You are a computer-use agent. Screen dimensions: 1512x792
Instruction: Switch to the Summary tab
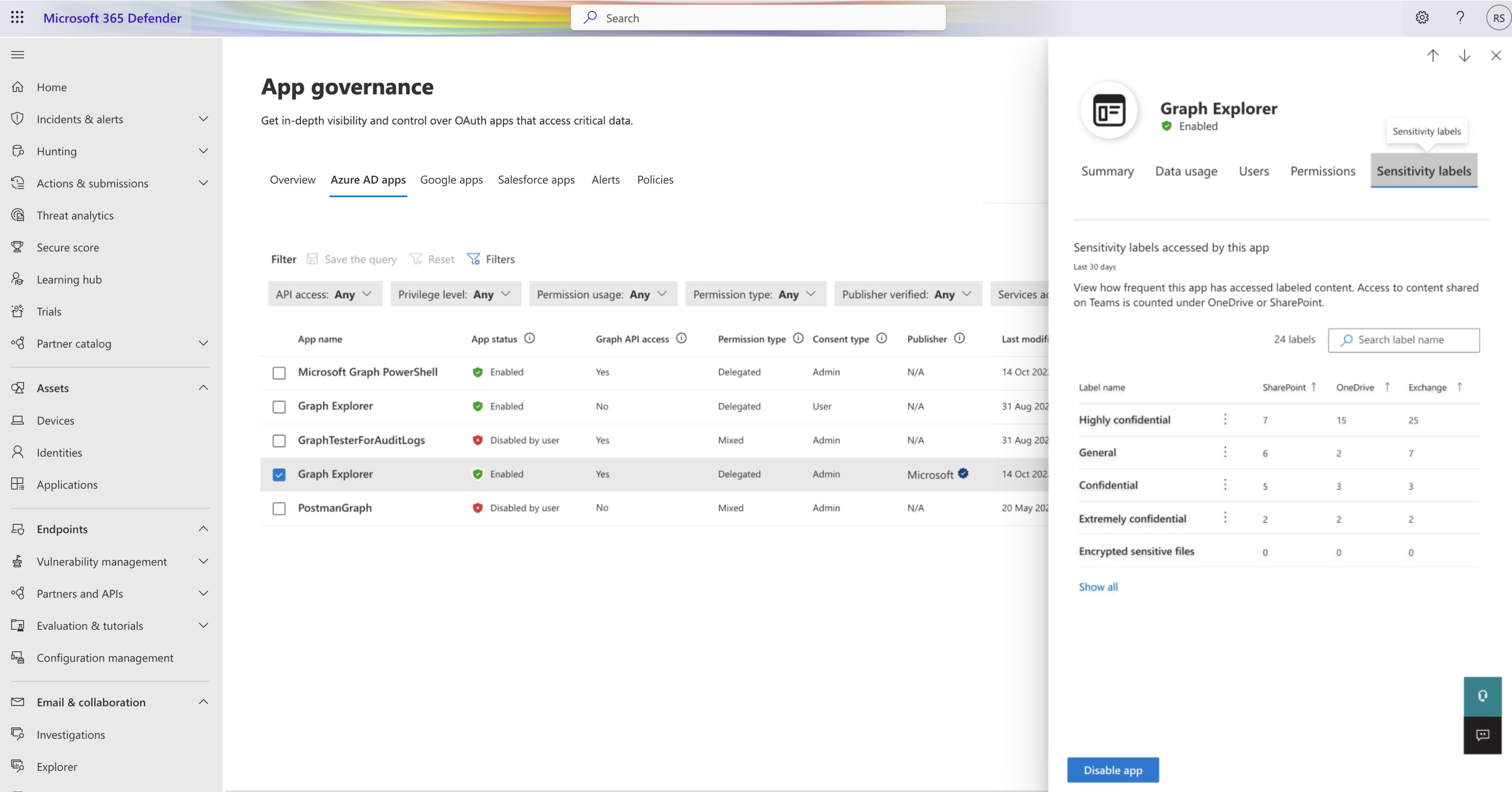tap(1108, 171)
